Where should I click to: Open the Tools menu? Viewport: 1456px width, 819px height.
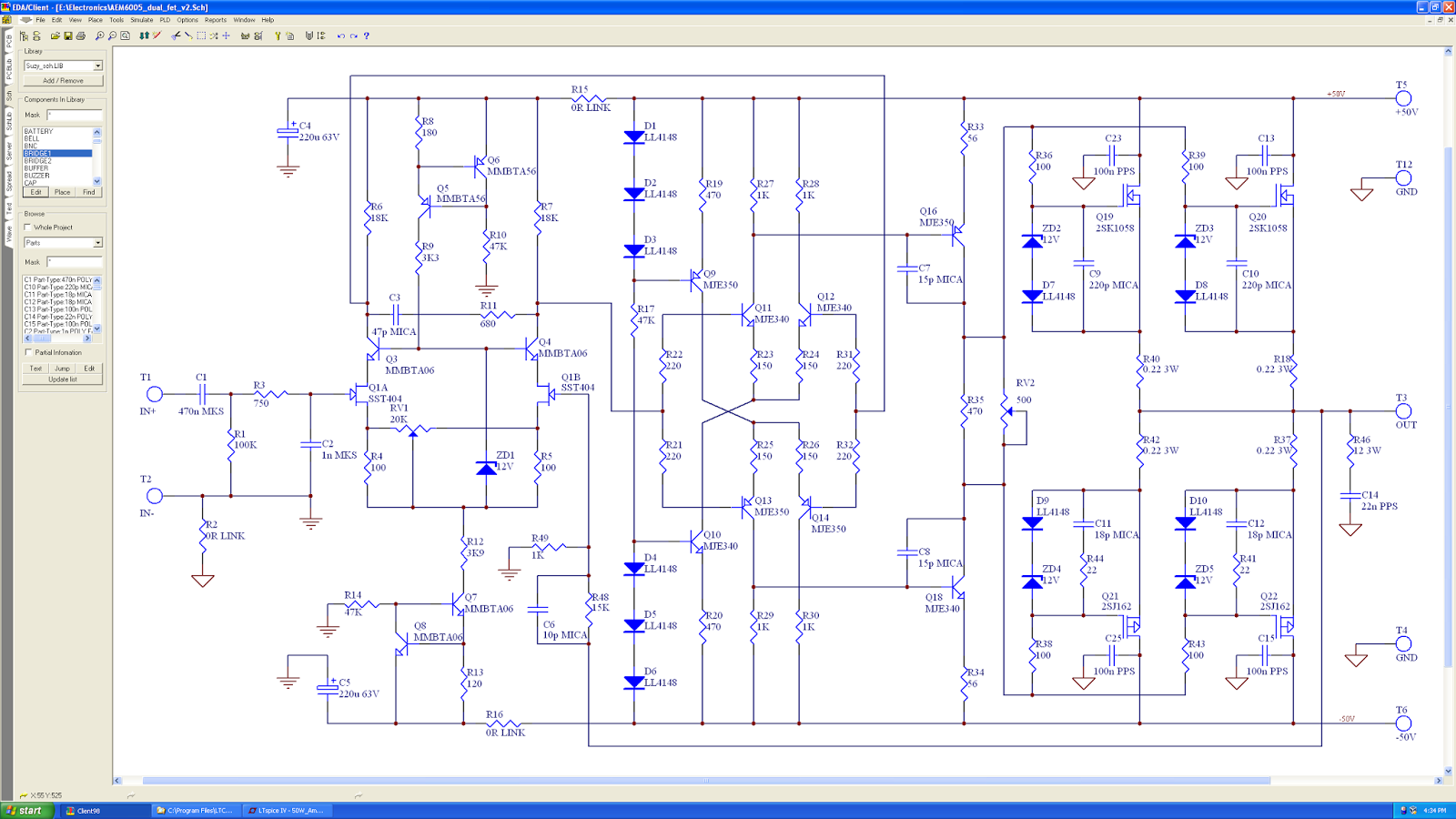pyautogui.click(x=116, y=19)
